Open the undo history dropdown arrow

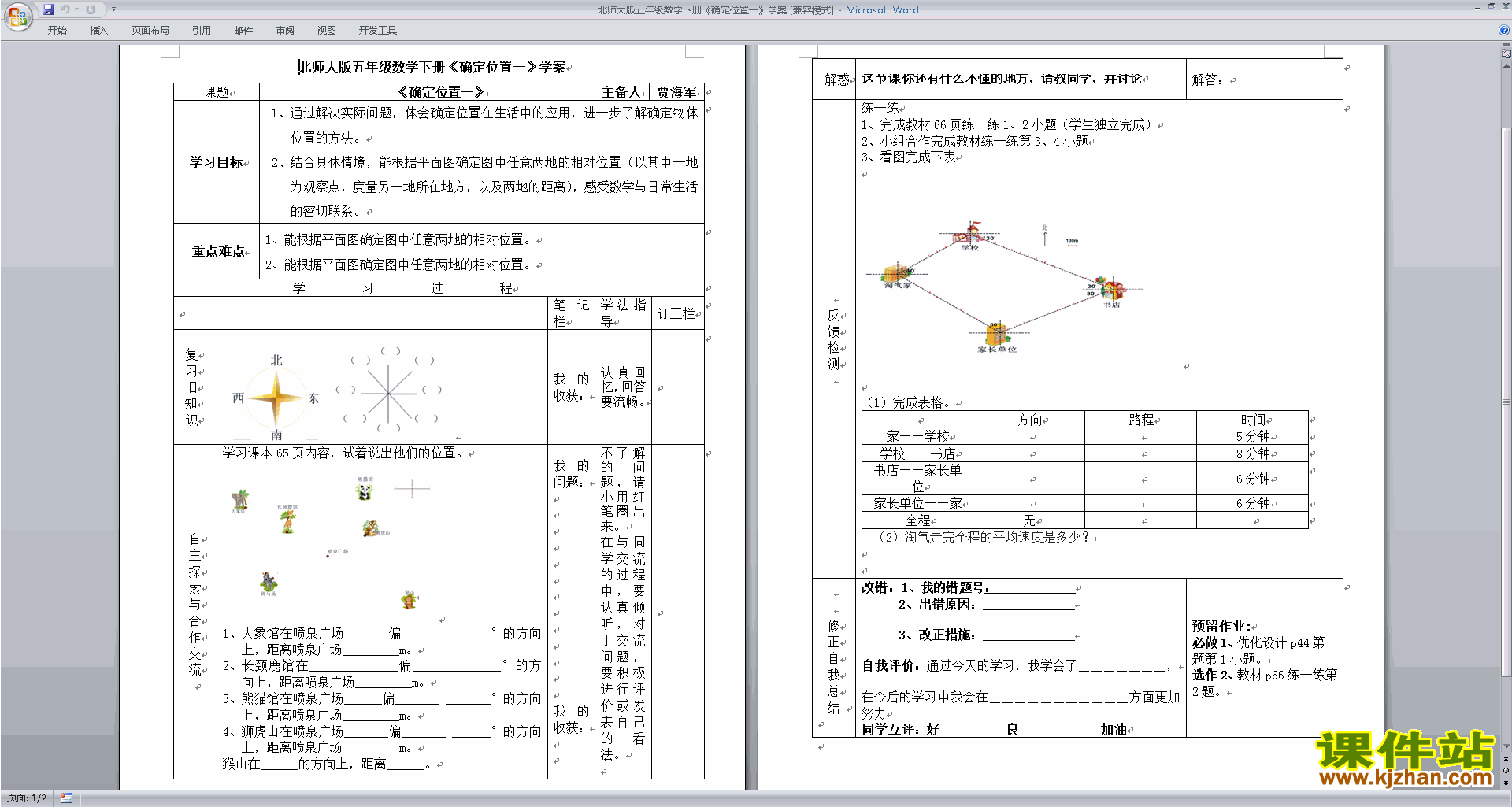point(76,9)
